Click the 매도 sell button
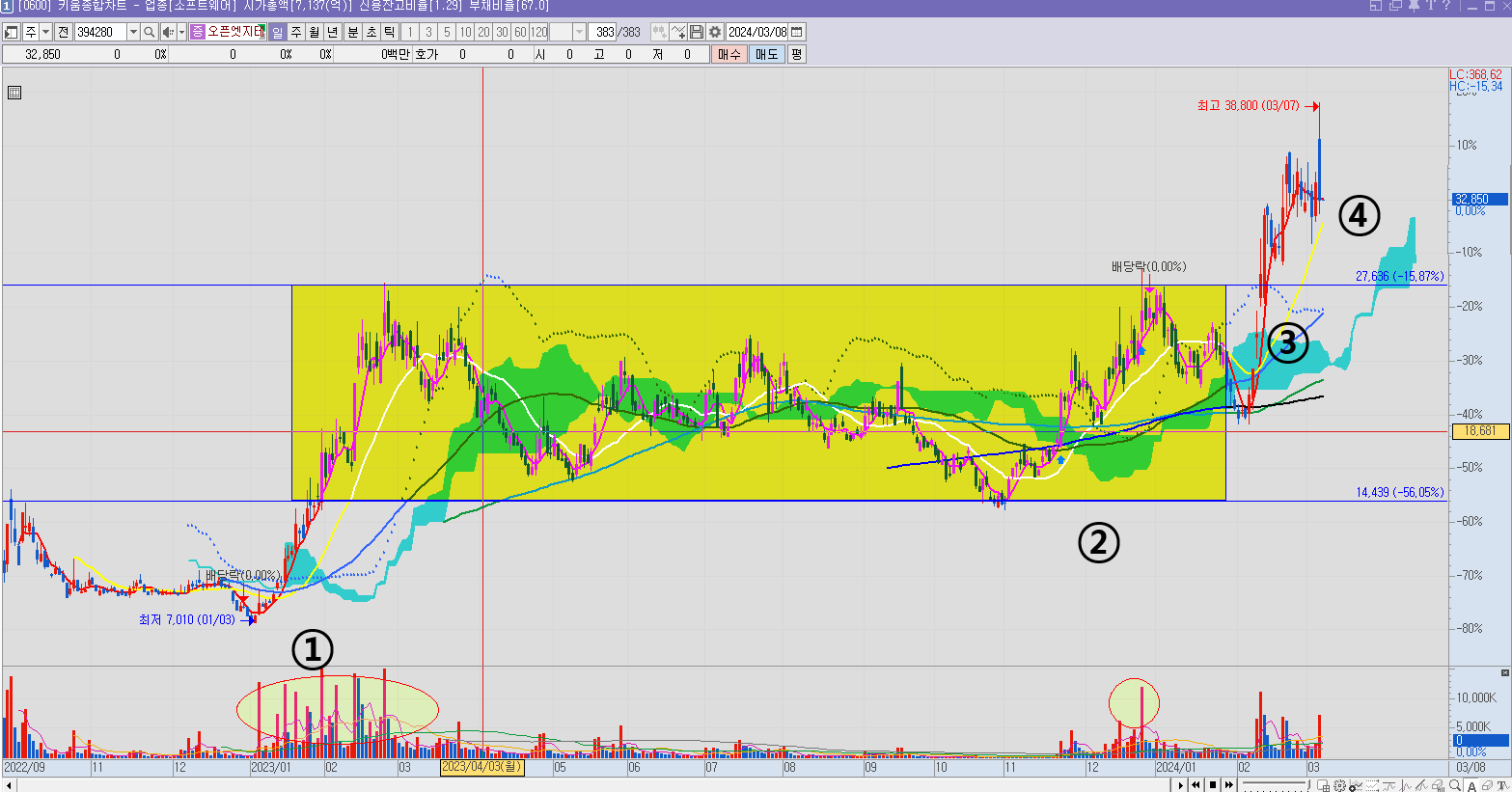This screenshot has width=1512, height=792. click(x=767, y=54)
